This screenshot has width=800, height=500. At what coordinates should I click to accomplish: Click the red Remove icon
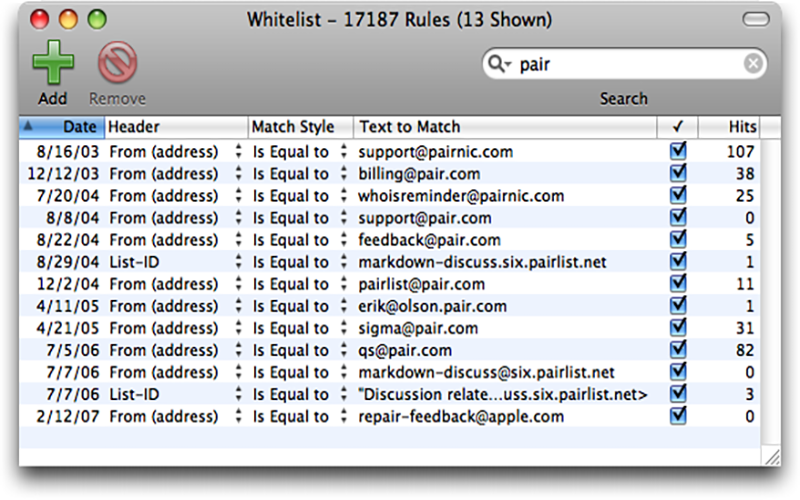tap(117, 62)
